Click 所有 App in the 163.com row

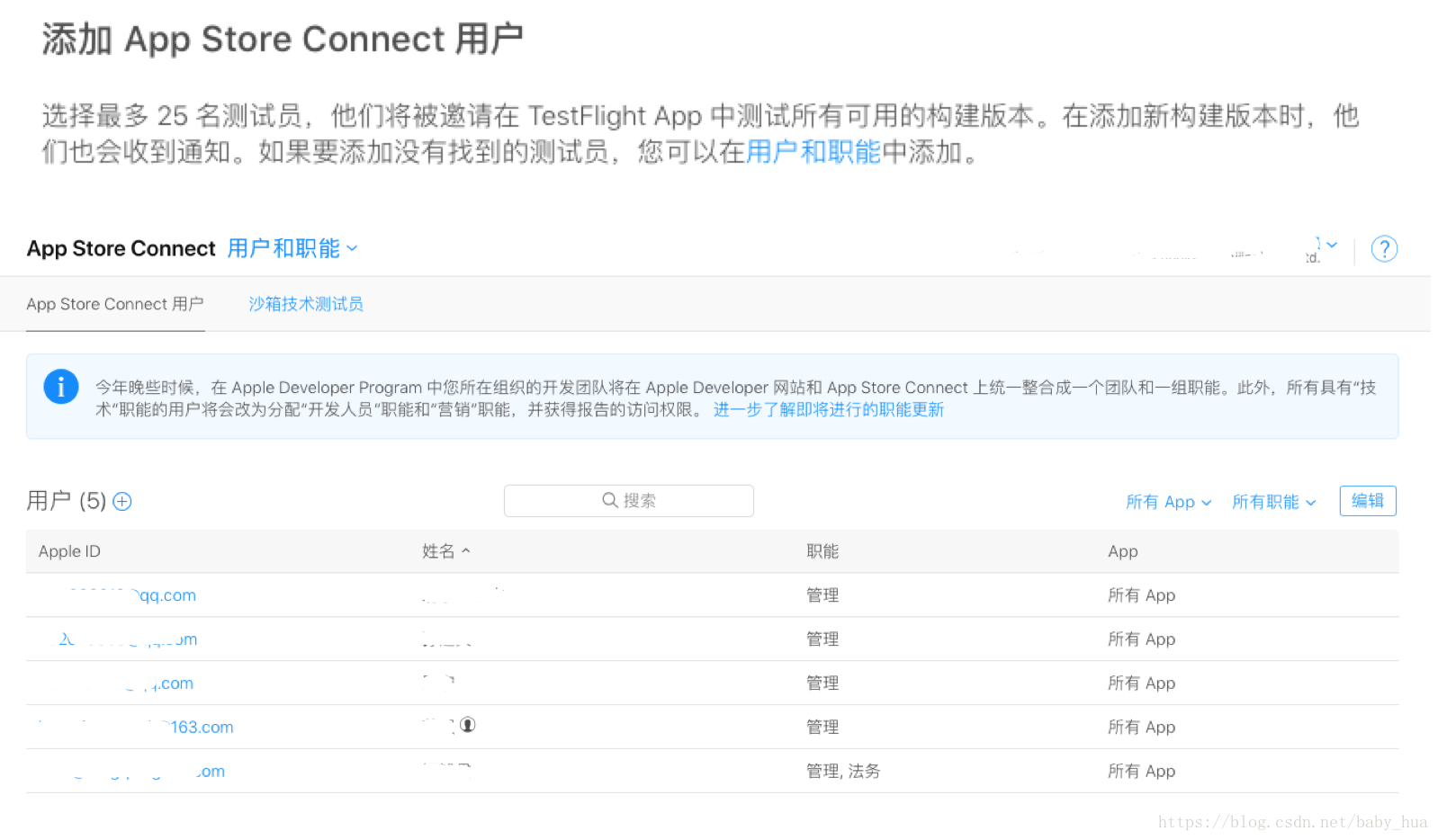click(x=1142, y=727)
